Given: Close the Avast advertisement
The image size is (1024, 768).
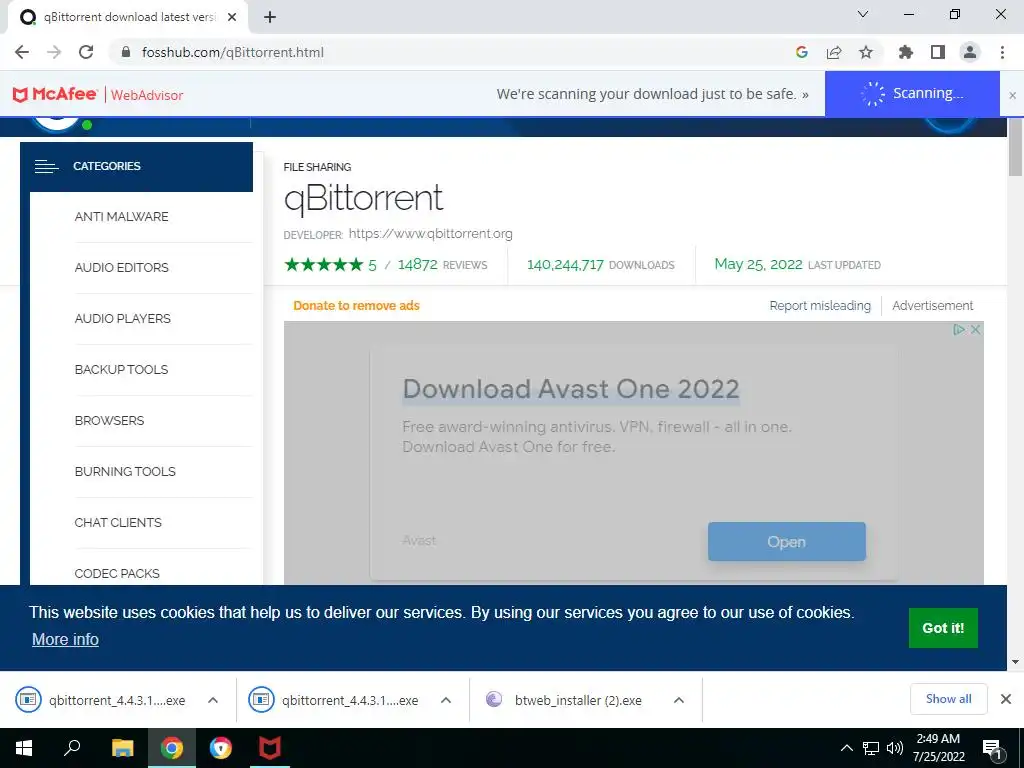Looking at the screenshot, I should [x=975, y=330].
